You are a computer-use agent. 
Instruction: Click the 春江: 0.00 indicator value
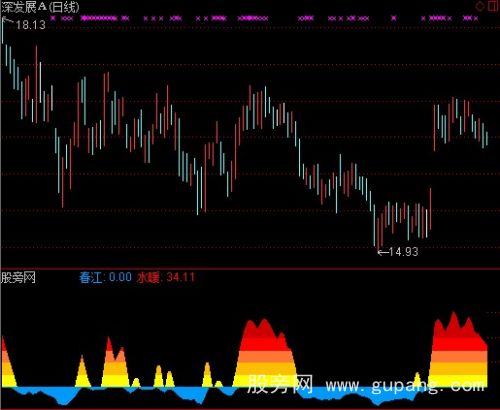pyautogui.click(x=105, y=277)
